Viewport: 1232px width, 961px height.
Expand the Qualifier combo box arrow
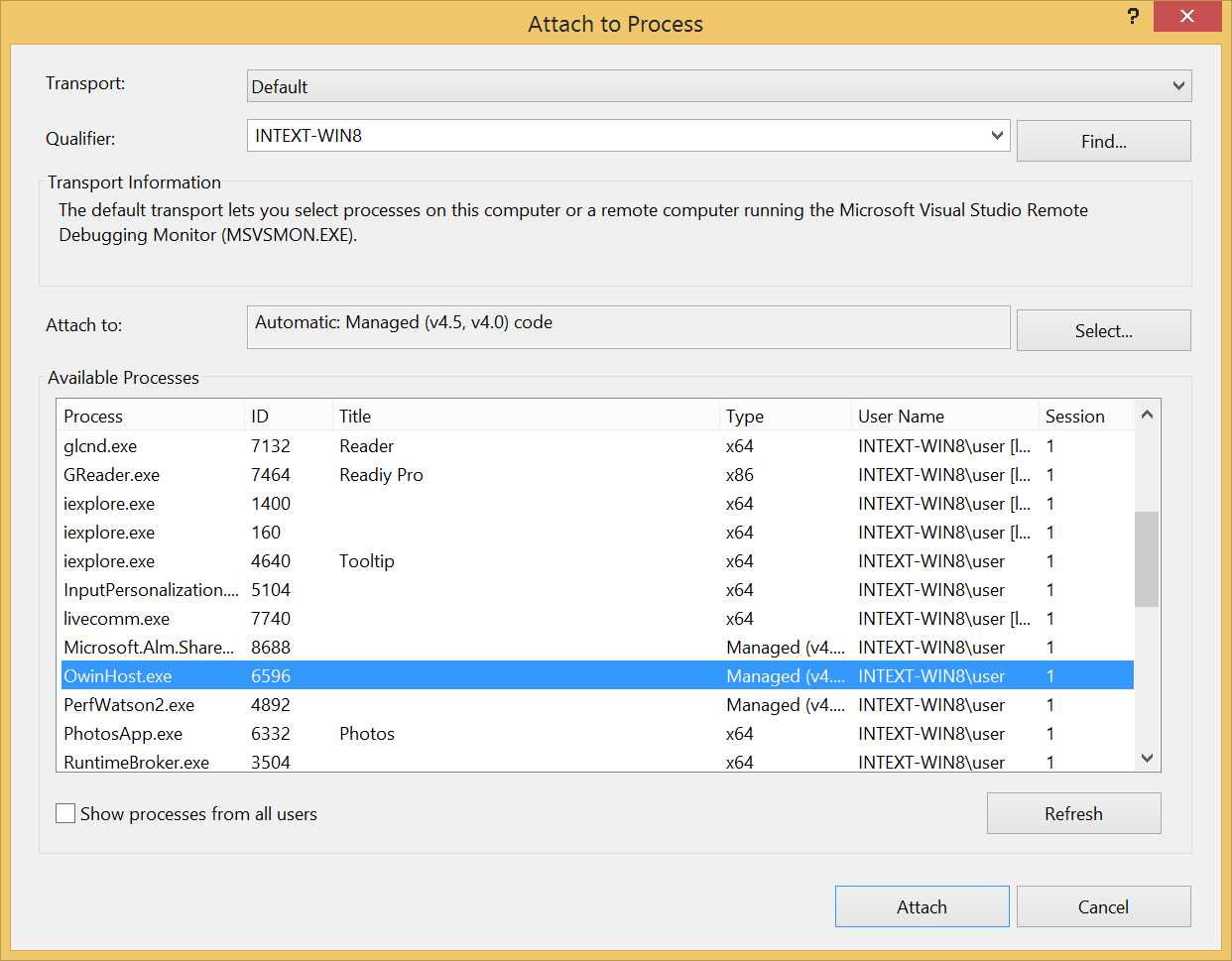coord(997,136)
